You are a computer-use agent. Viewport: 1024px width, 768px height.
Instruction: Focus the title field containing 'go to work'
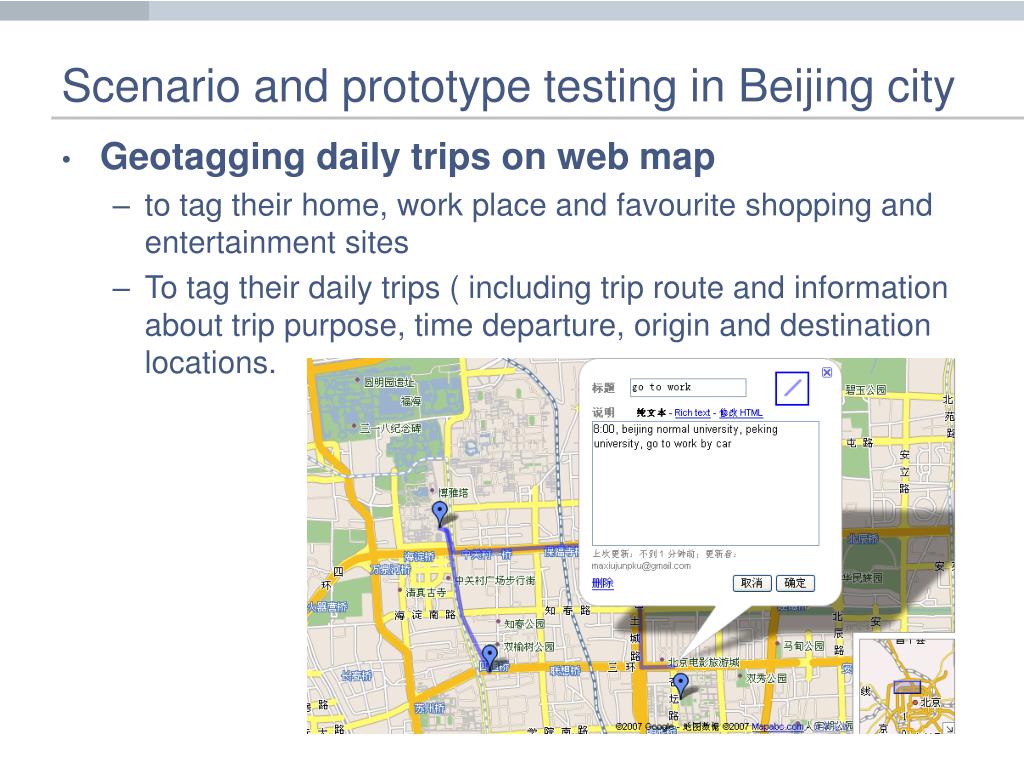[x=688, y=387]
